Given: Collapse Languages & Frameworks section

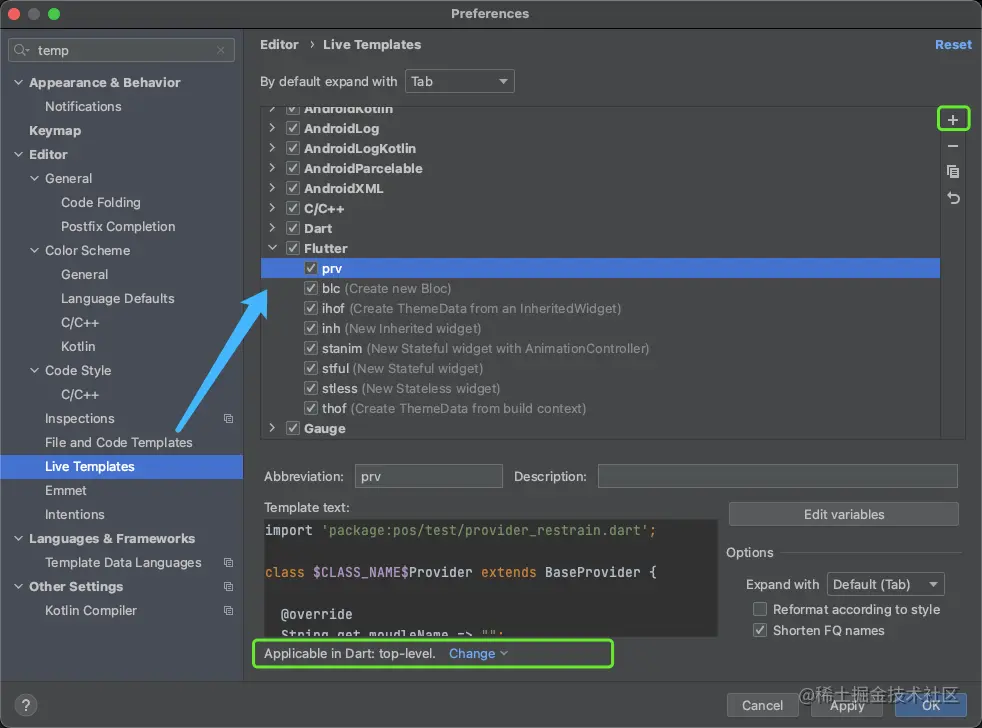Looking at the screenshot, I should pos(19,538).
